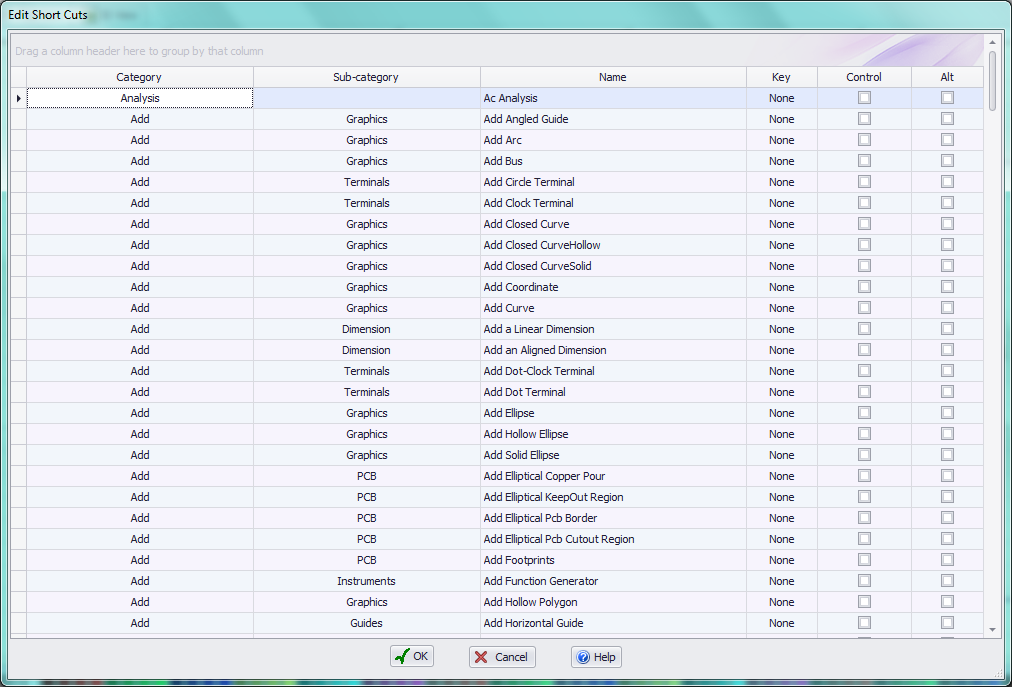Enable Control for Ac Analysis
1012x687 pixels.
[x=864, y=97]
